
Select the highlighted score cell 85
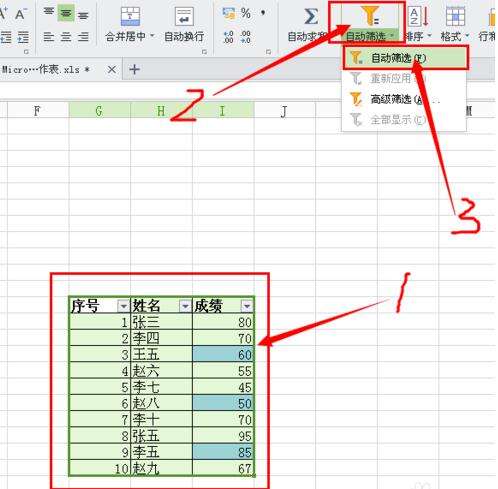tap(223, 452)
